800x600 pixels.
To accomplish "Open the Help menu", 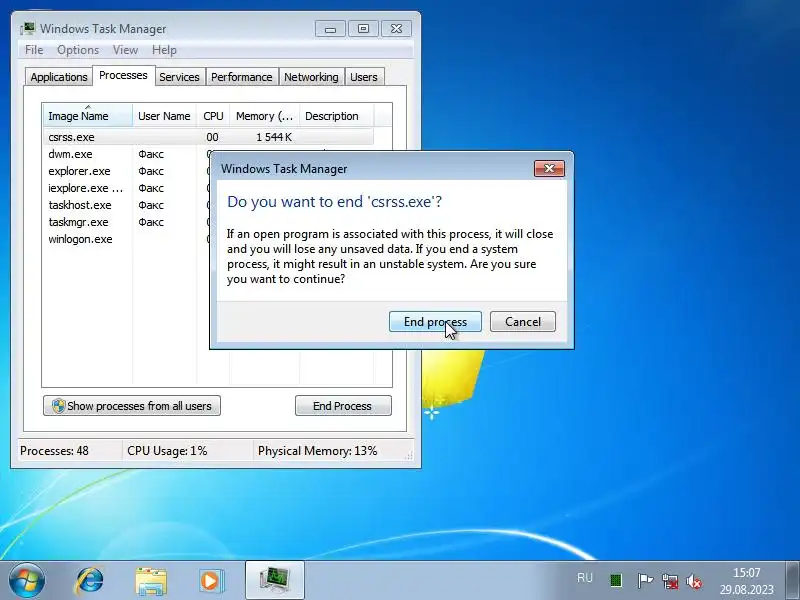I will [164, 50].
